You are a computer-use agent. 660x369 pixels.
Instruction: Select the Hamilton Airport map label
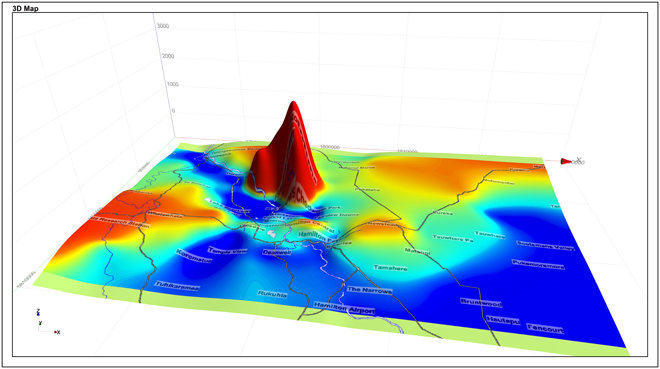(x=344, y=308)
